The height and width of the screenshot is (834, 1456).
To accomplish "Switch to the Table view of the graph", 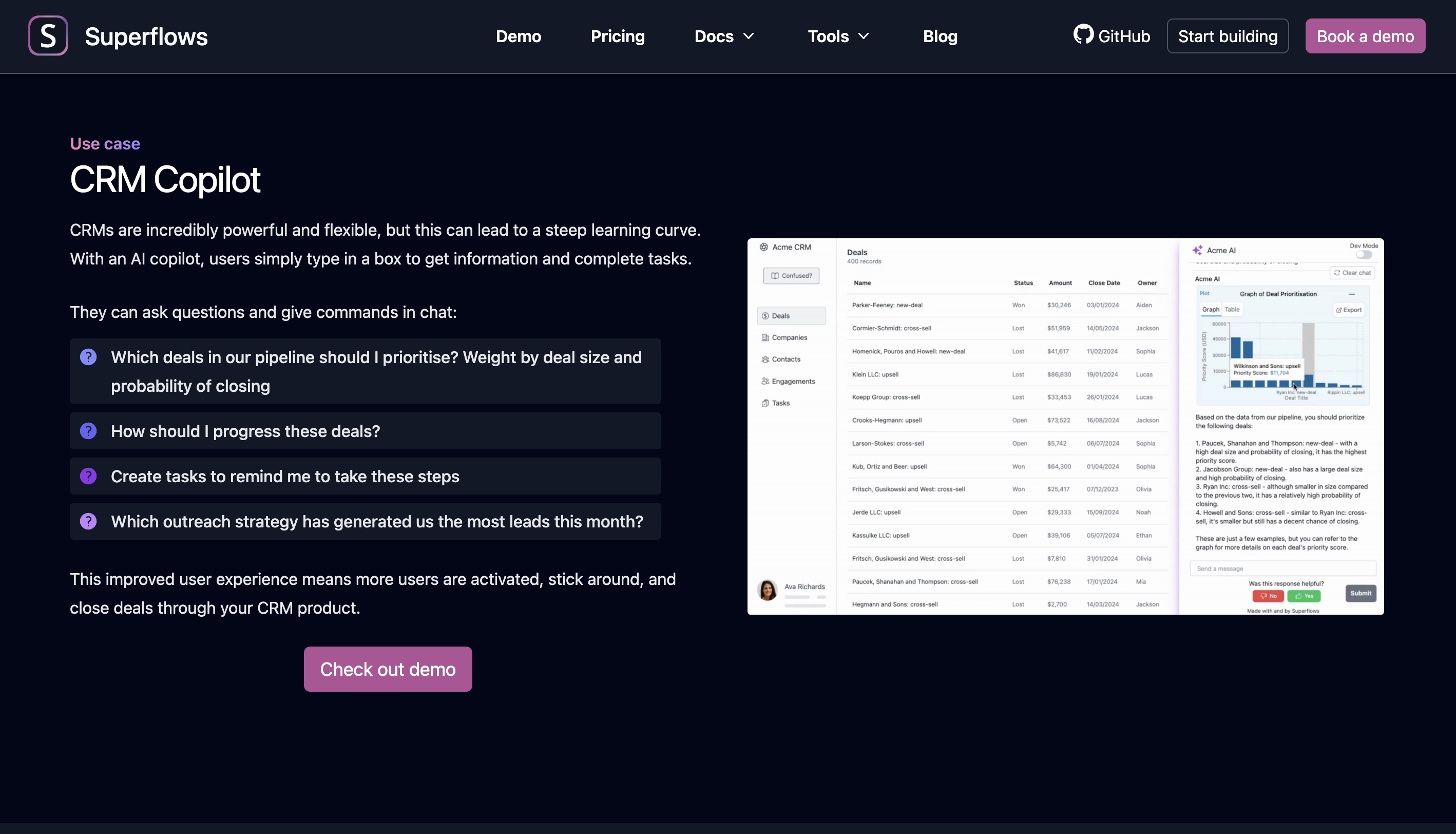I will click(x=1232, y=309).
